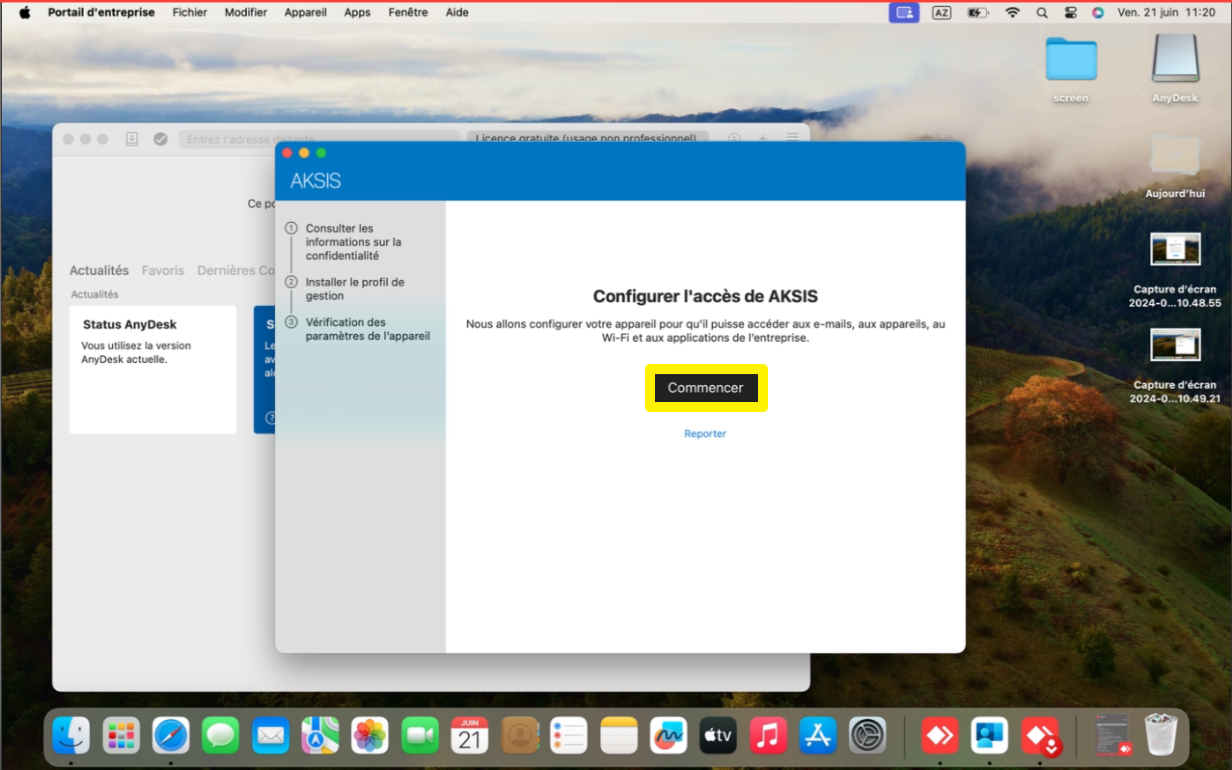Add a new tab in AnyDesk

click(x=763, y=139)
